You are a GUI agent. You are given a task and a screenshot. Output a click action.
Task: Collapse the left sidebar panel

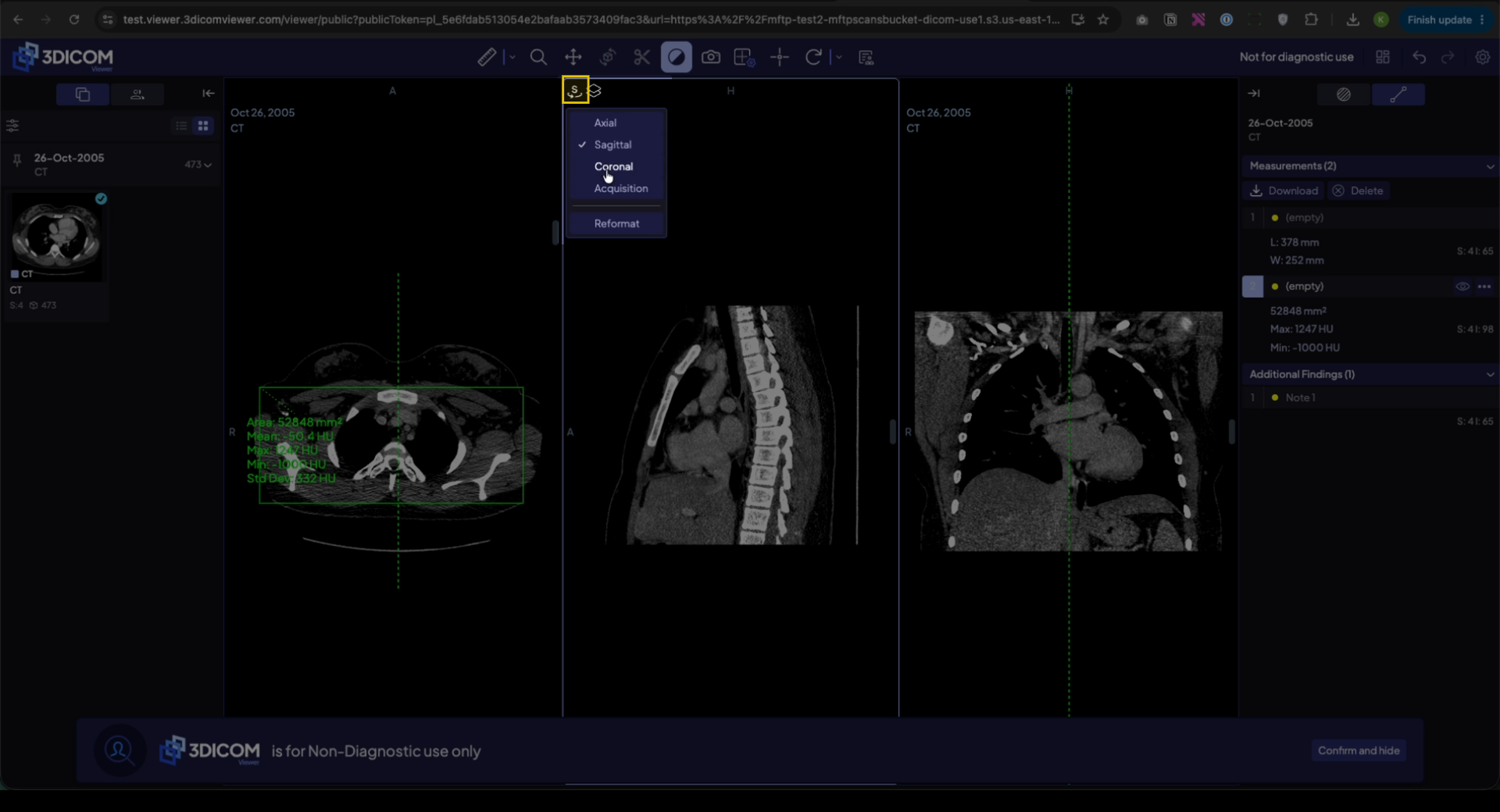point(208,93)
